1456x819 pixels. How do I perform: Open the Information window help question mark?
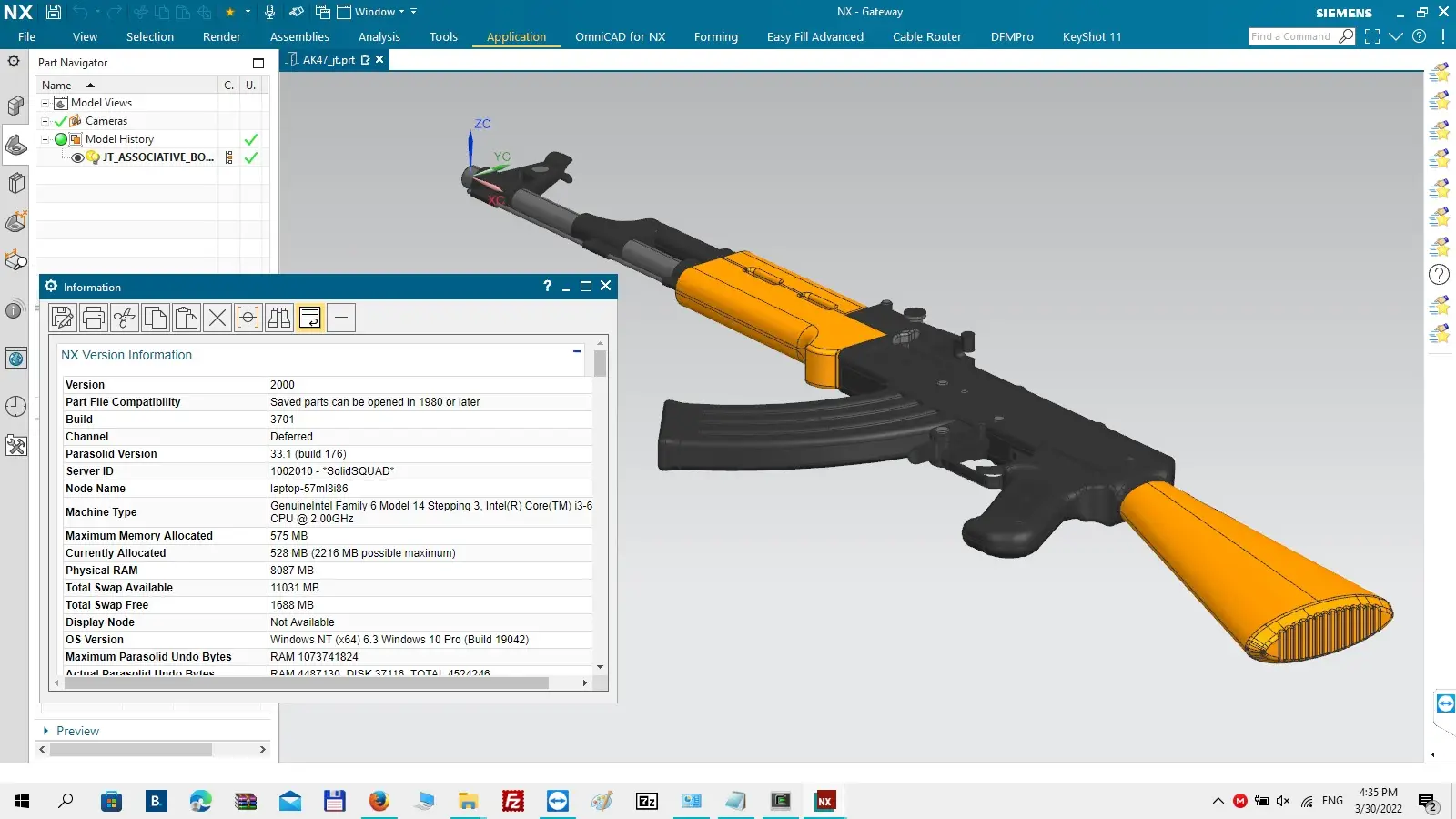pyautogui.click(x=547, y=286)
